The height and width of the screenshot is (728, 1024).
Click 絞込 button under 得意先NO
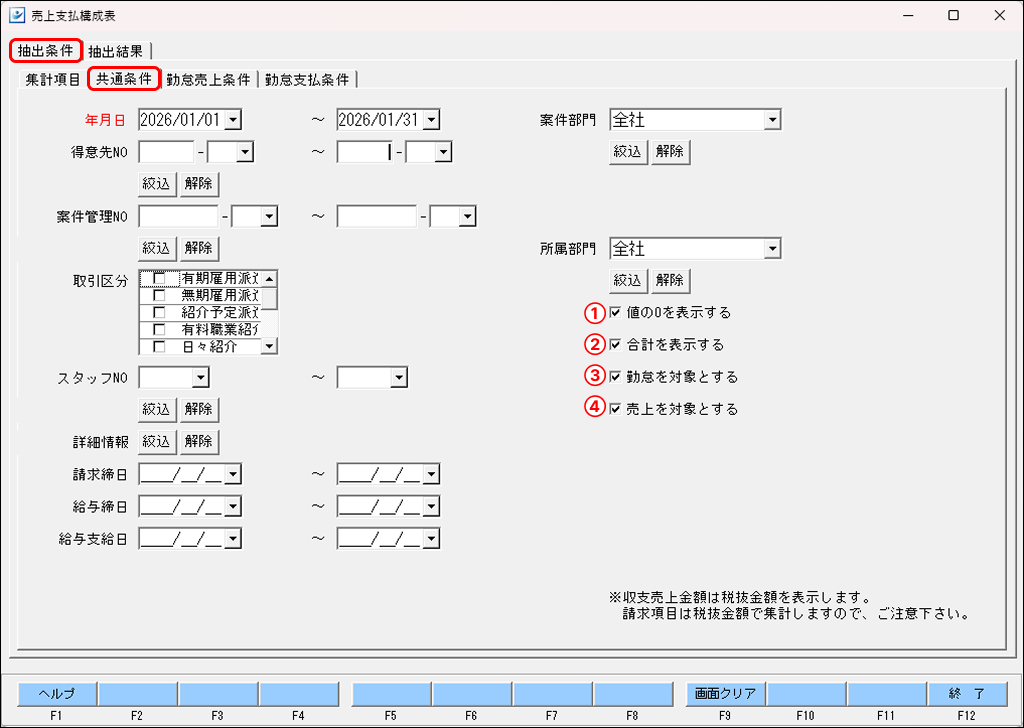tap(156, 184)
